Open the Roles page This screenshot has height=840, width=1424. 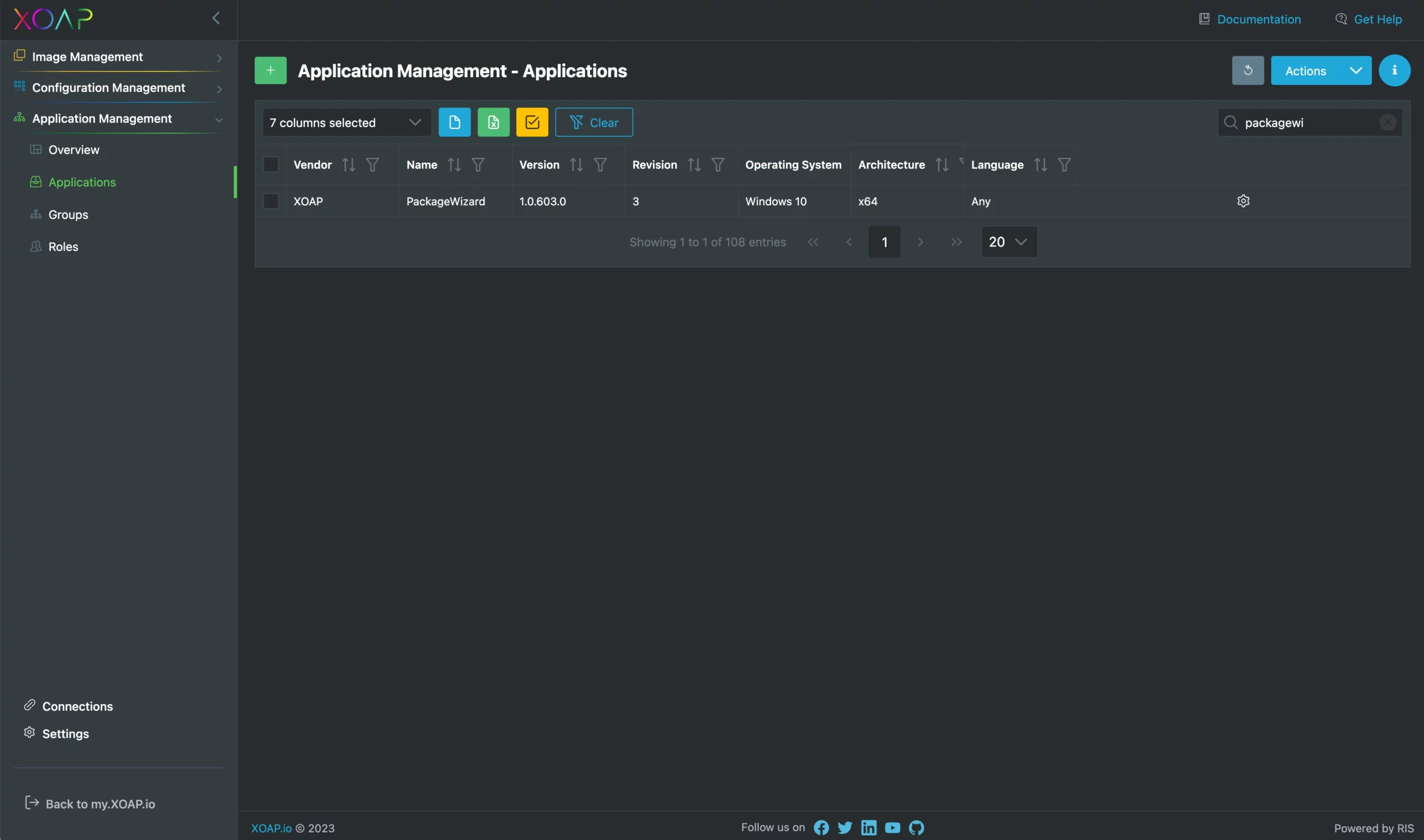[63, 247]
